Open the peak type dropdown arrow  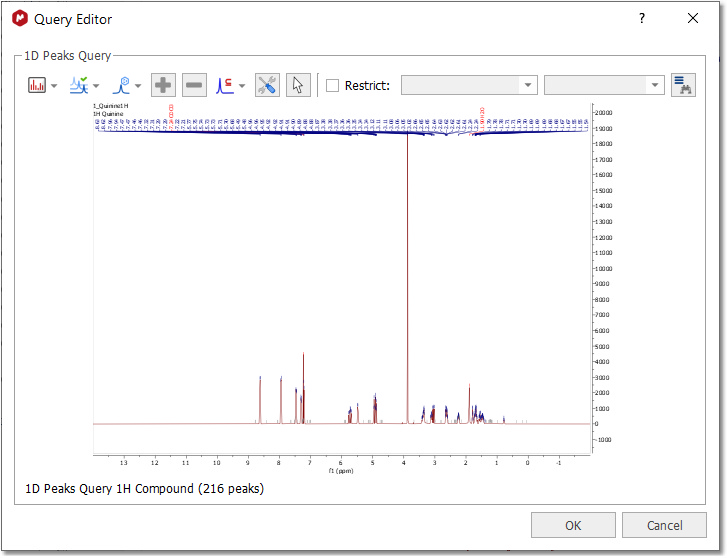242,86
